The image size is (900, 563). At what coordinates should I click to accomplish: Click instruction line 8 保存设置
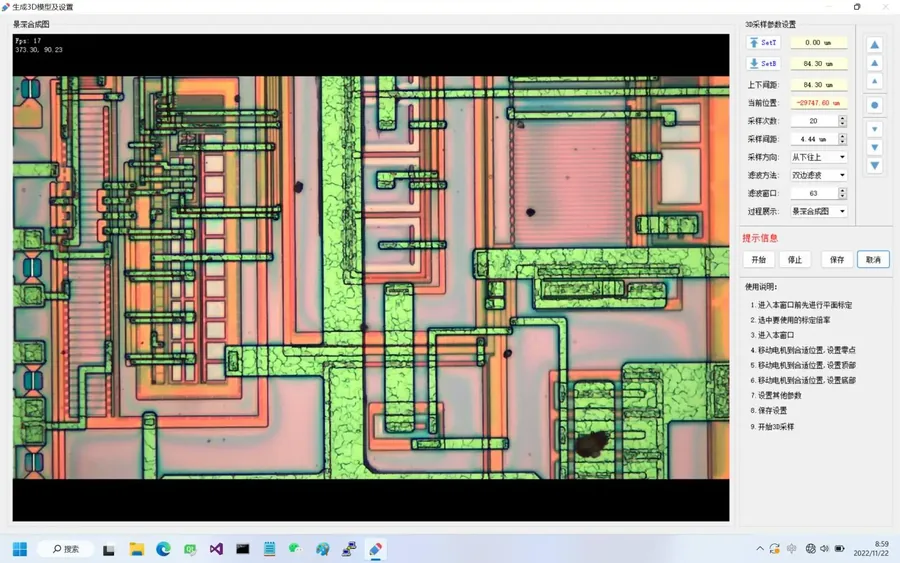[769, 410]
